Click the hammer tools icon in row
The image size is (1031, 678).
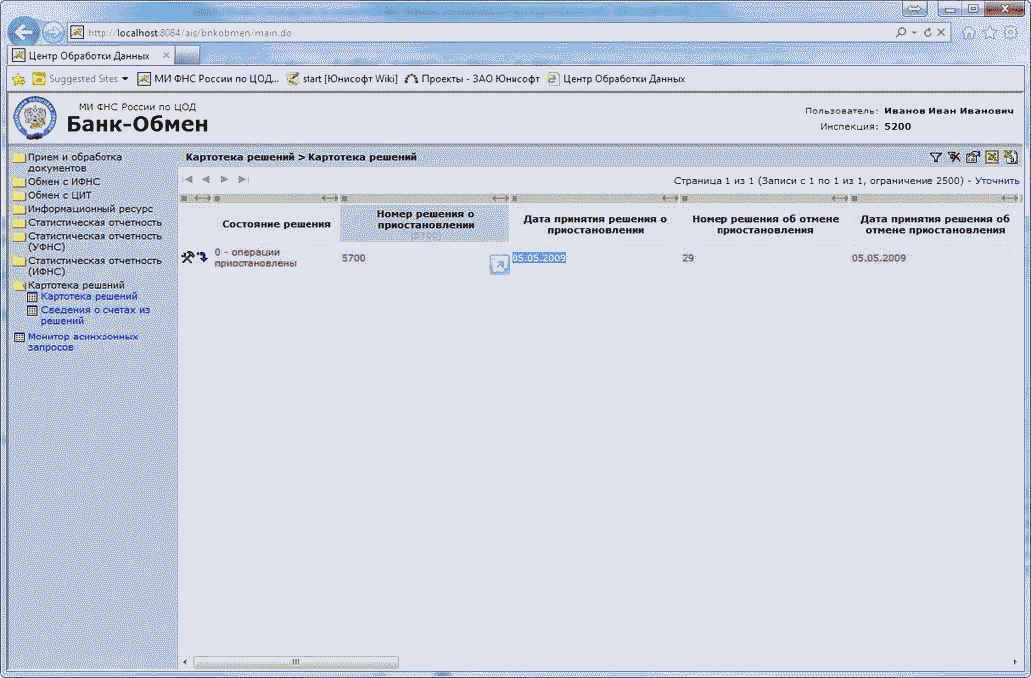click(x=187, y=257)
